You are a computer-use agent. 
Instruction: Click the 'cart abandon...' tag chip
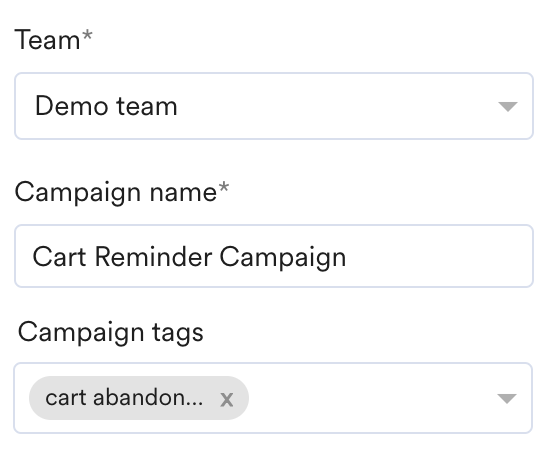pos(139,398)
